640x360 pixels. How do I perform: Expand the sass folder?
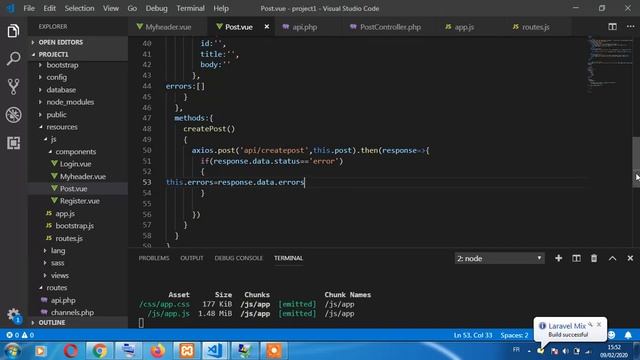coord(58,263)
